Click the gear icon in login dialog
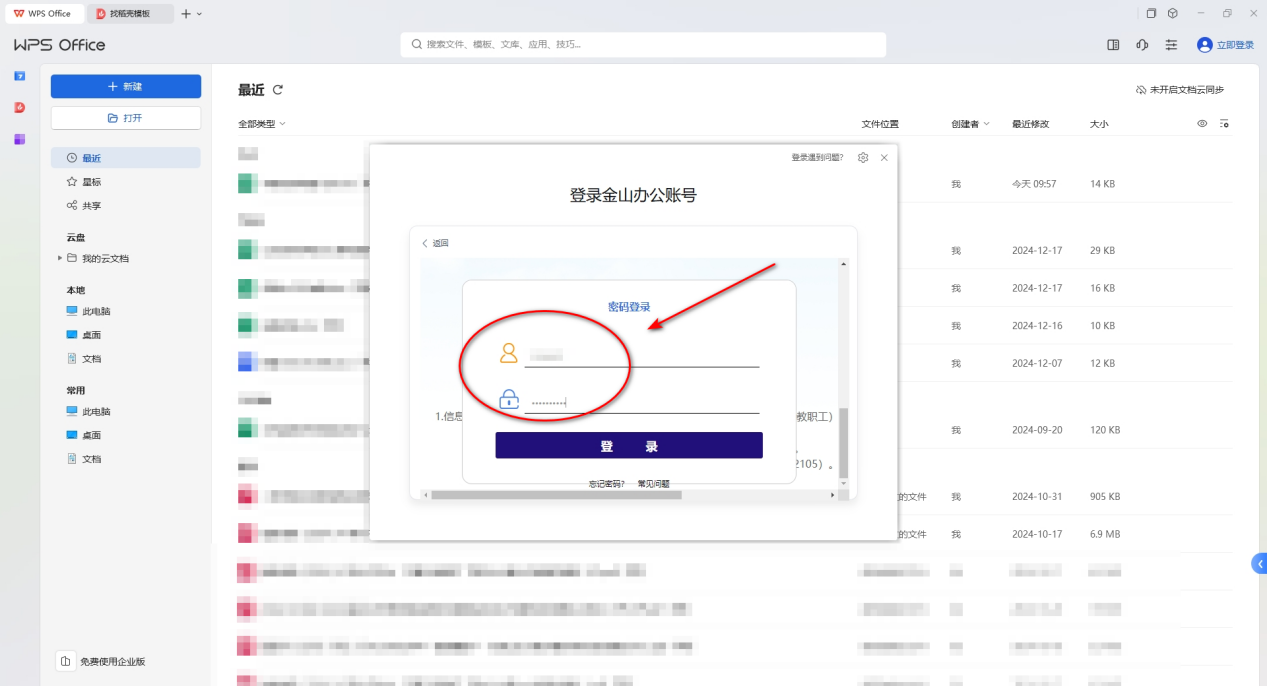Screen dimensions: 1267x686 [x=863, y=158]
